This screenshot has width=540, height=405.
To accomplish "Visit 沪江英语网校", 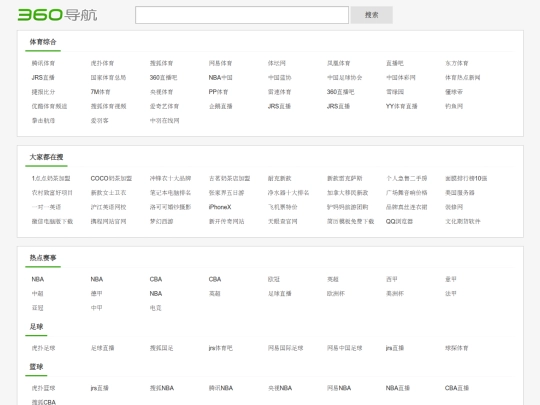I will 108,207.
